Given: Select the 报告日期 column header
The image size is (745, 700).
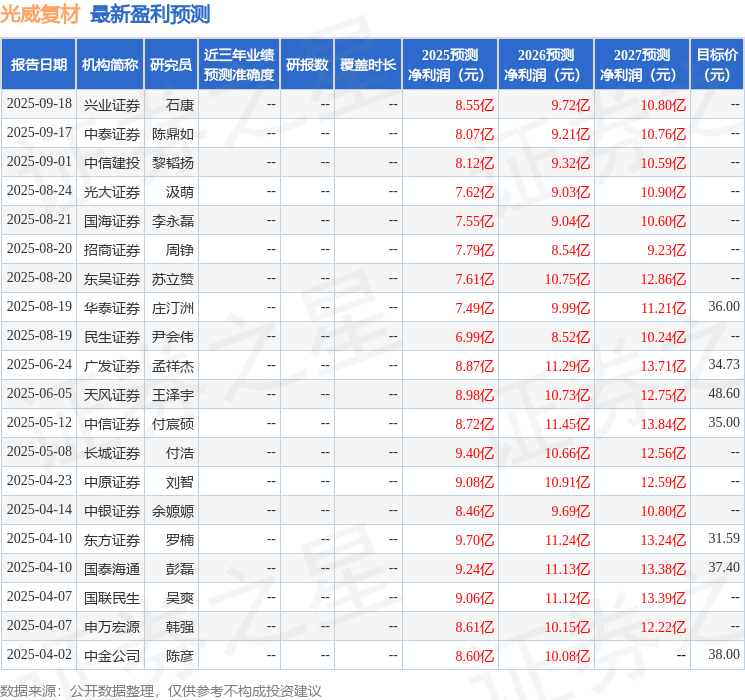Looking at the screenshot, I should click(39, 64).
